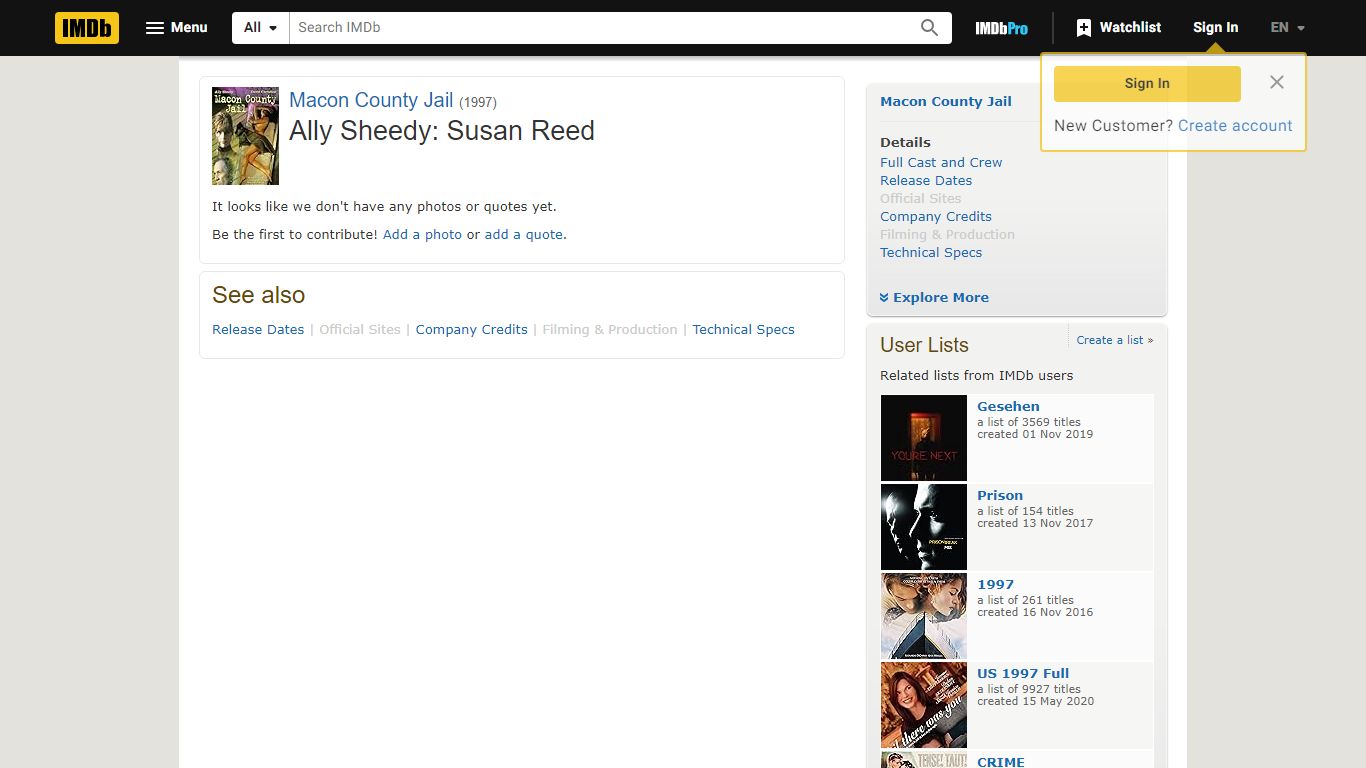Image resolution: width=1366 pixels, height=768 pixels.
Task: Open the Gesehen list title
Action: [1008, 407]
